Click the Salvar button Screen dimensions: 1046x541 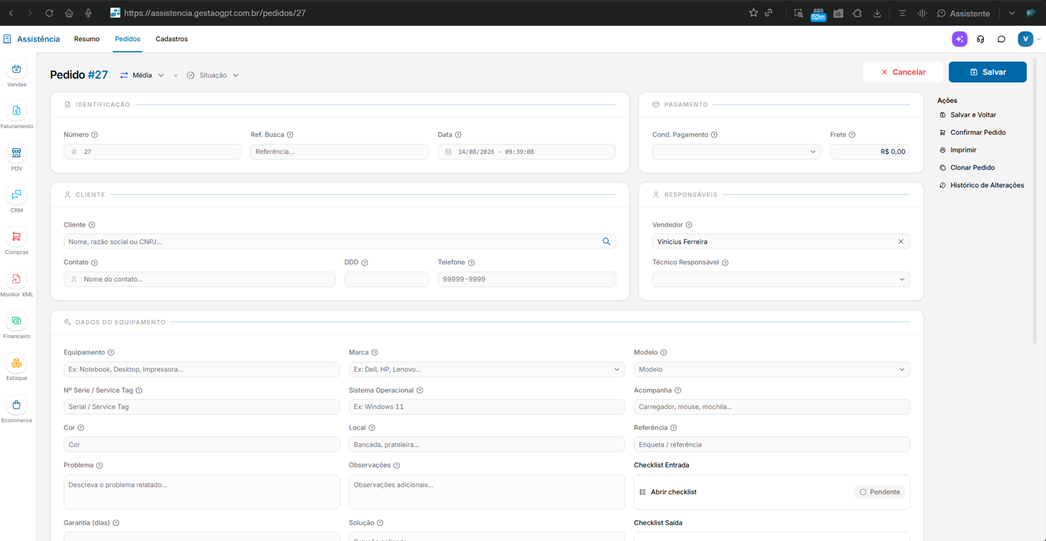coord(987,72)
